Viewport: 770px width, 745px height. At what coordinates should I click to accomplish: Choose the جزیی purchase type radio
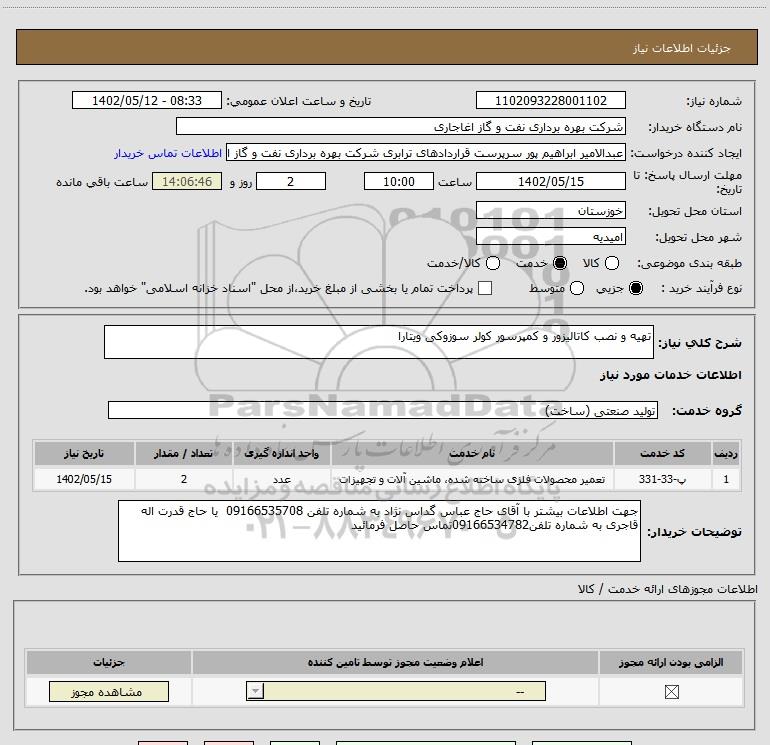635,288
